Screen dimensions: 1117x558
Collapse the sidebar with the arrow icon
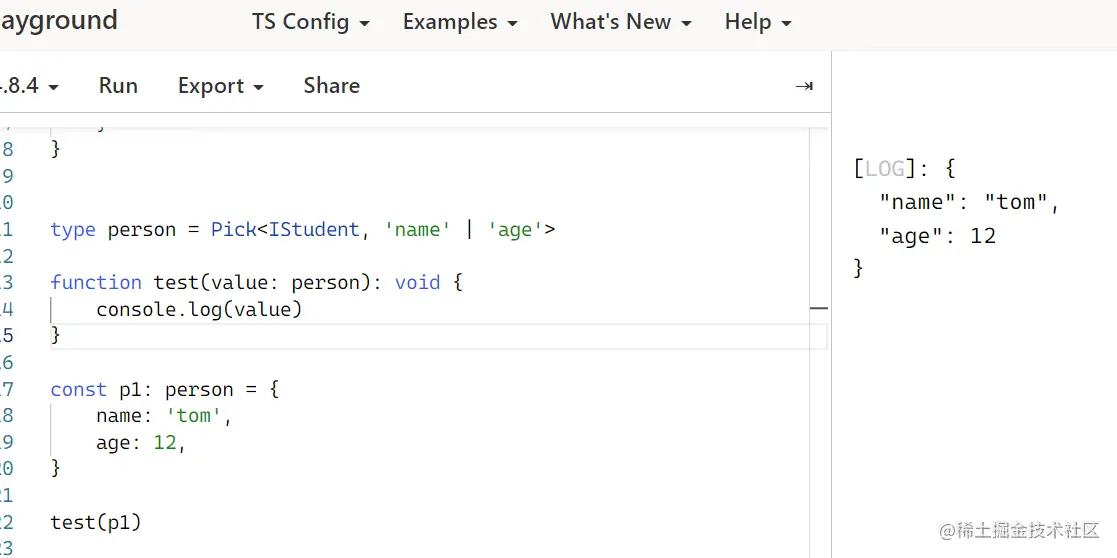(x=804, y=86)
